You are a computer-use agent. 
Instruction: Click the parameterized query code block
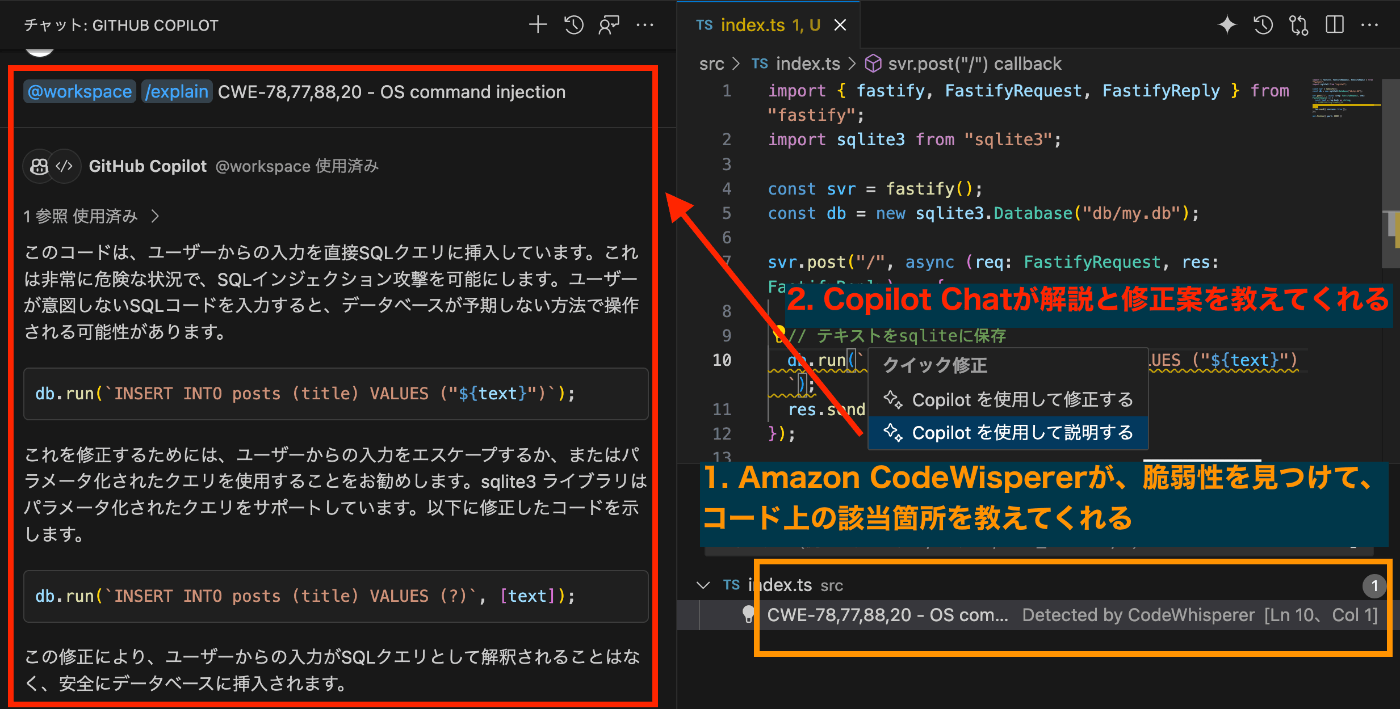pos(336,596)
